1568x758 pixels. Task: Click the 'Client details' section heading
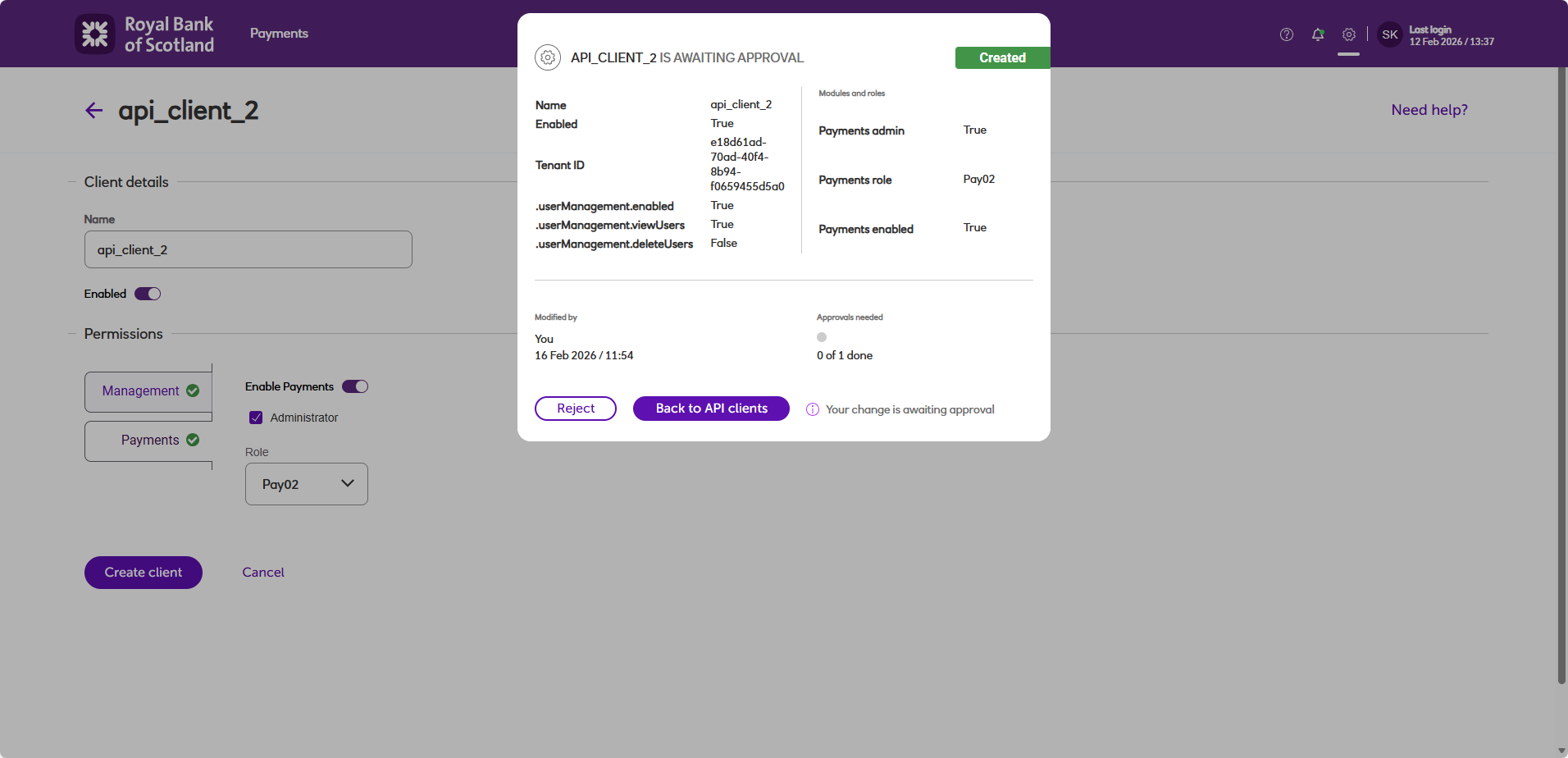126,182
